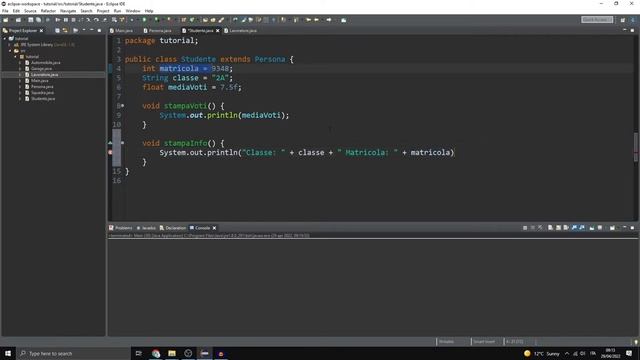Image resolution: width=640 pixels, height=360 pixels.
Task: Collapse the stampaVoti method fold marker
Action: click(x=122, y=106)
